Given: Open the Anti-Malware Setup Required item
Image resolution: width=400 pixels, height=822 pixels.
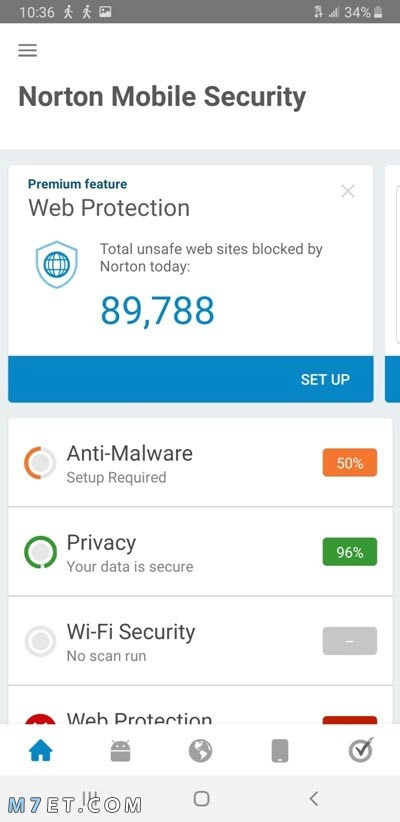Looking at the screenshot, I should (200, 462).
